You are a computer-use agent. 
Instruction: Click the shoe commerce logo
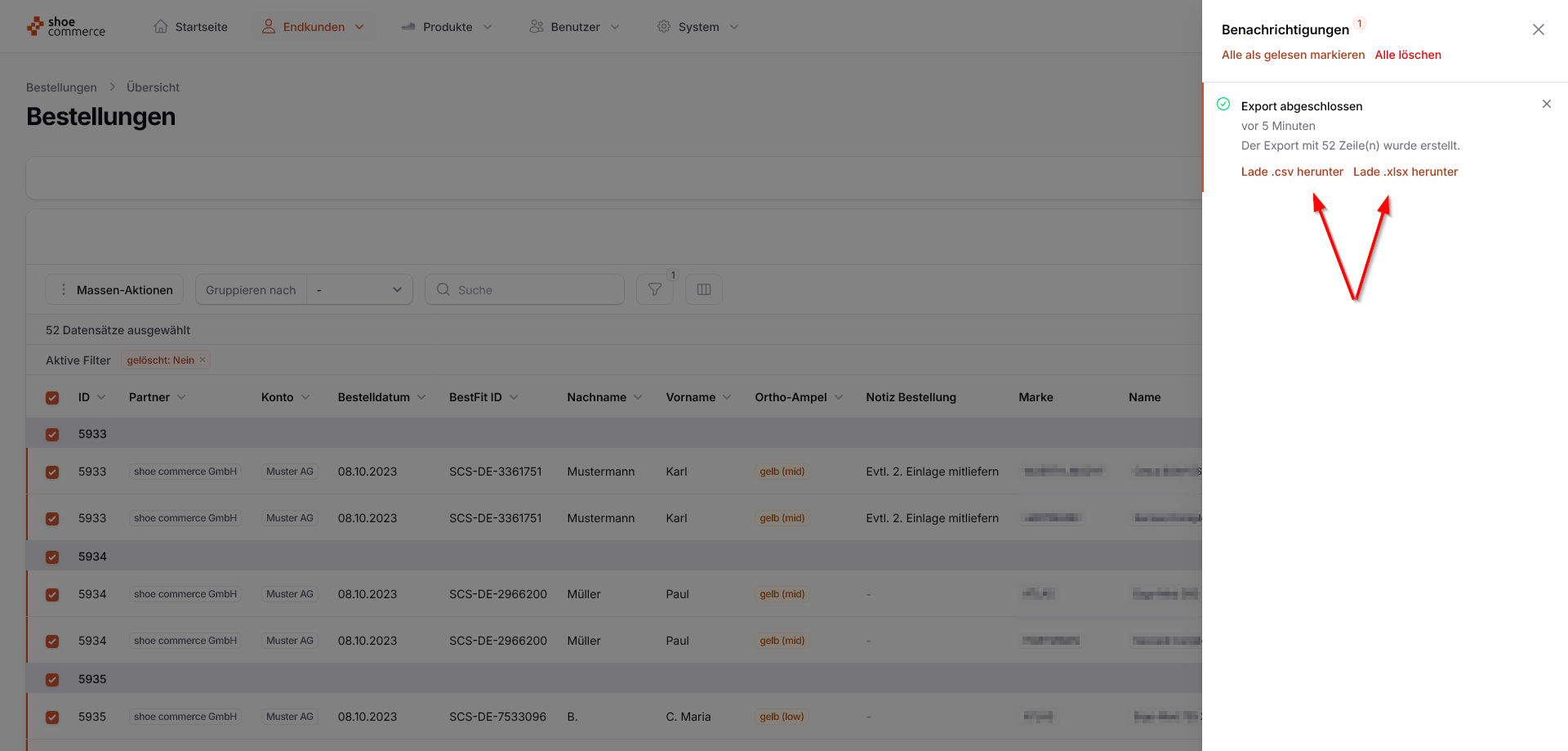pyautogui.click(x=66, y=27)
